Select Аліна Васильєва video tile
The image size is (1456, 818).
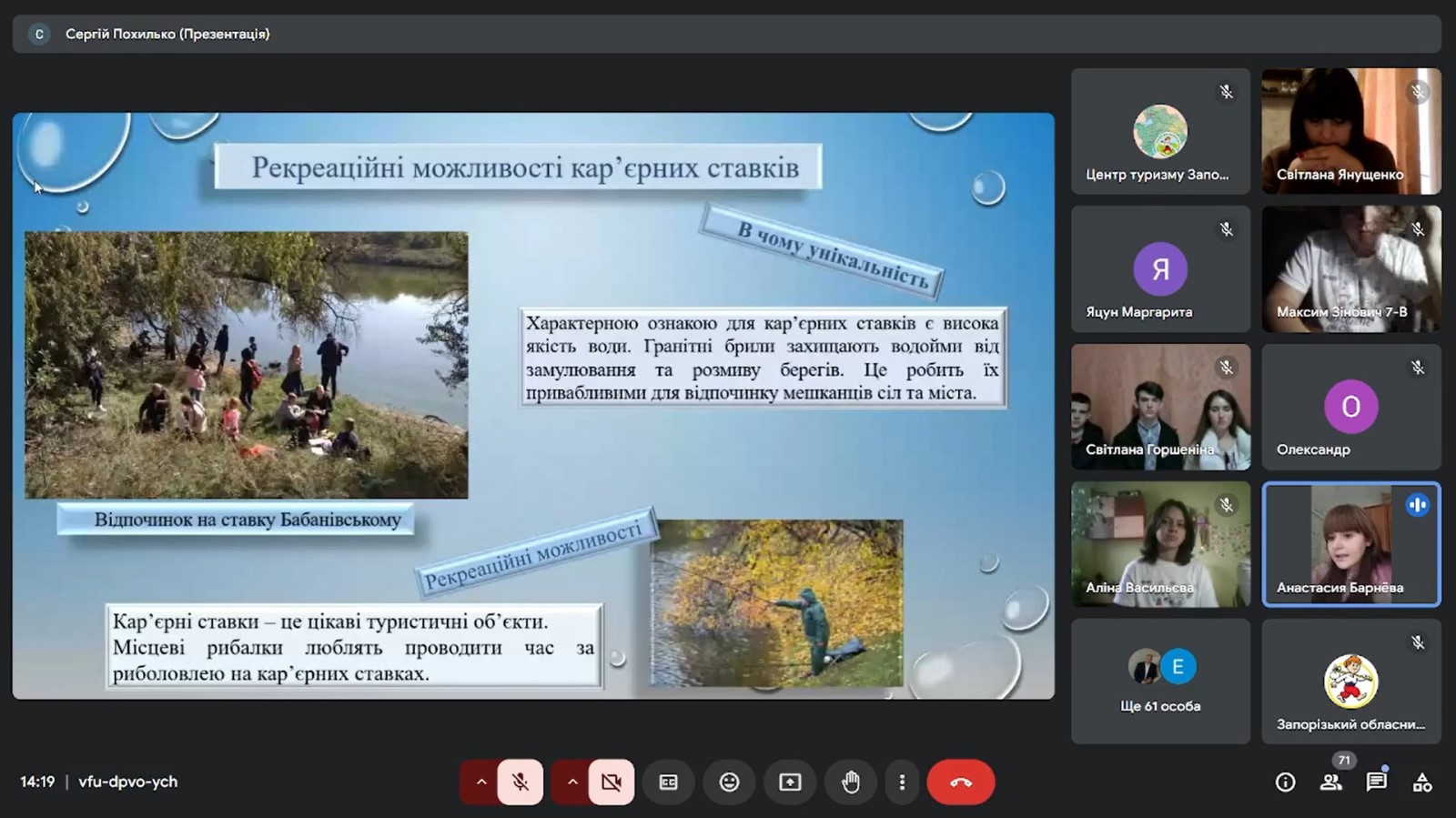pos(1160,544)
